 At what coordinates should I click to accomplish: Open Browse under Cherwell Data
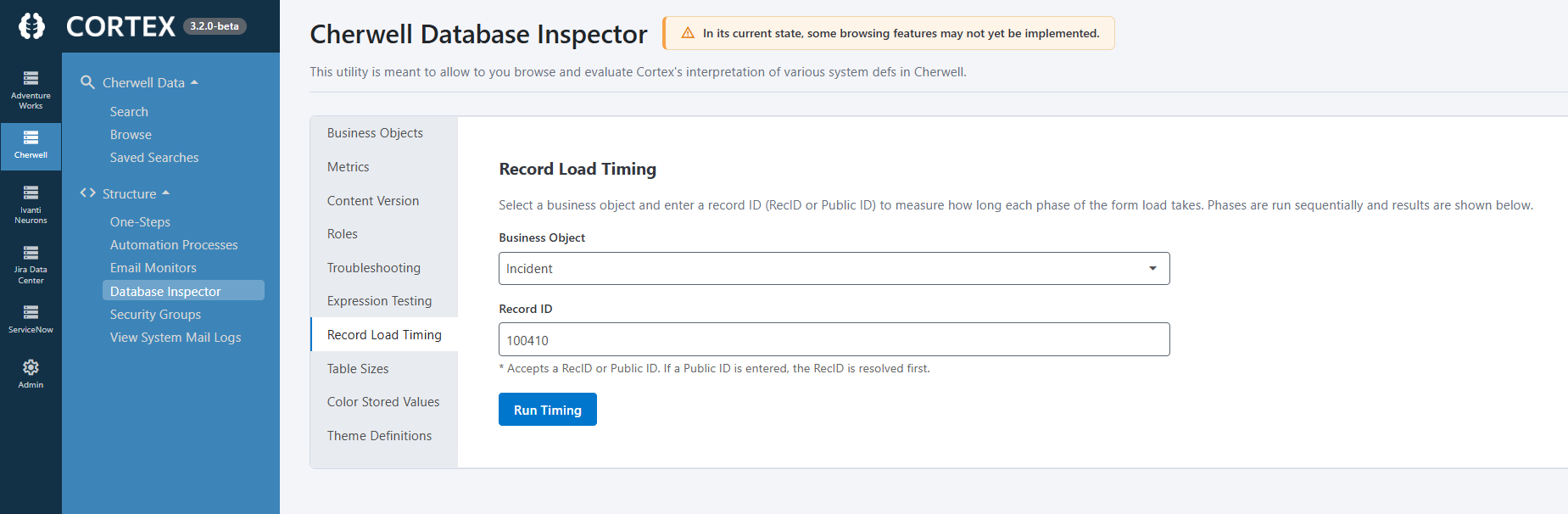click(131, 135)
